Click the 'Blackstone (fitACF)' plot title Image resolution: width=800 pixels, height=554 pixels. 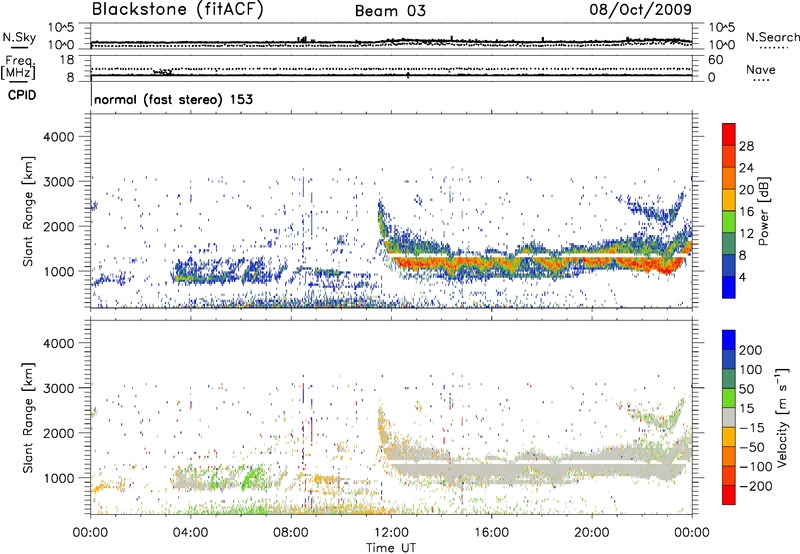178,10
